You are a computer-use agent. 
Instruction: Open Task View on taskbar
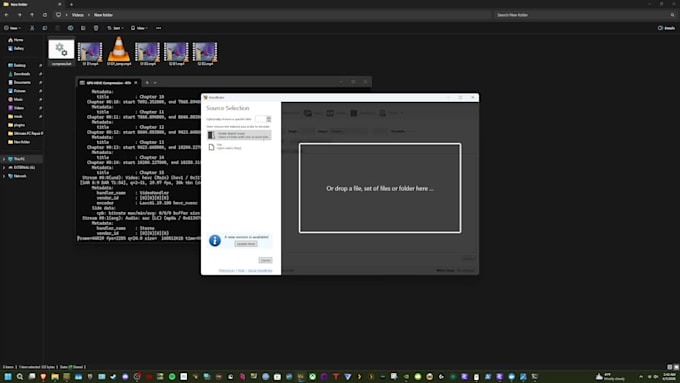coord(31,376)
